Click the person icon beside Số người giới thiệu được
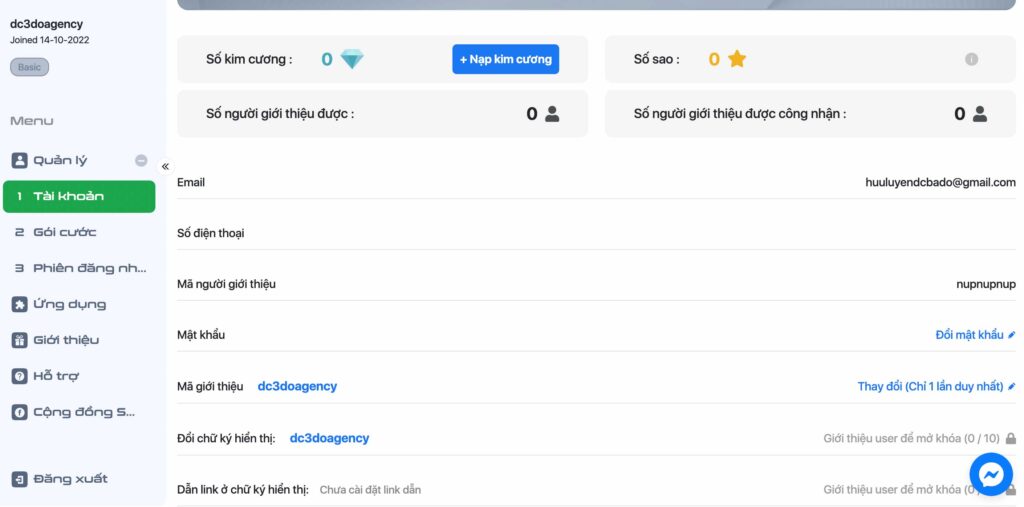This screenshot has width=1024, height=507. tap(552, 114)
